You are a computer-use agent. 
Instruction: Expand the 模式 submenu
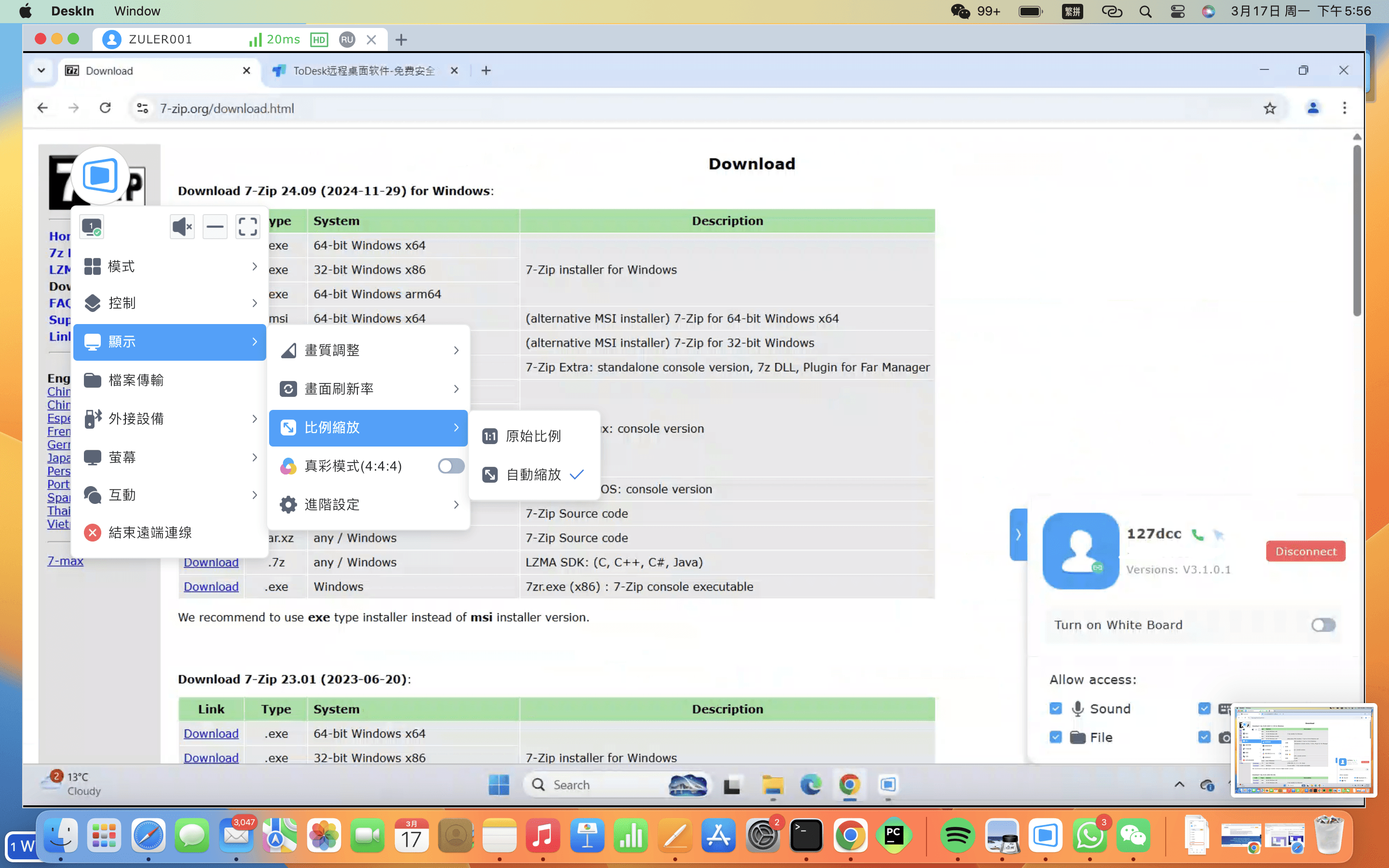pos(170,266)
